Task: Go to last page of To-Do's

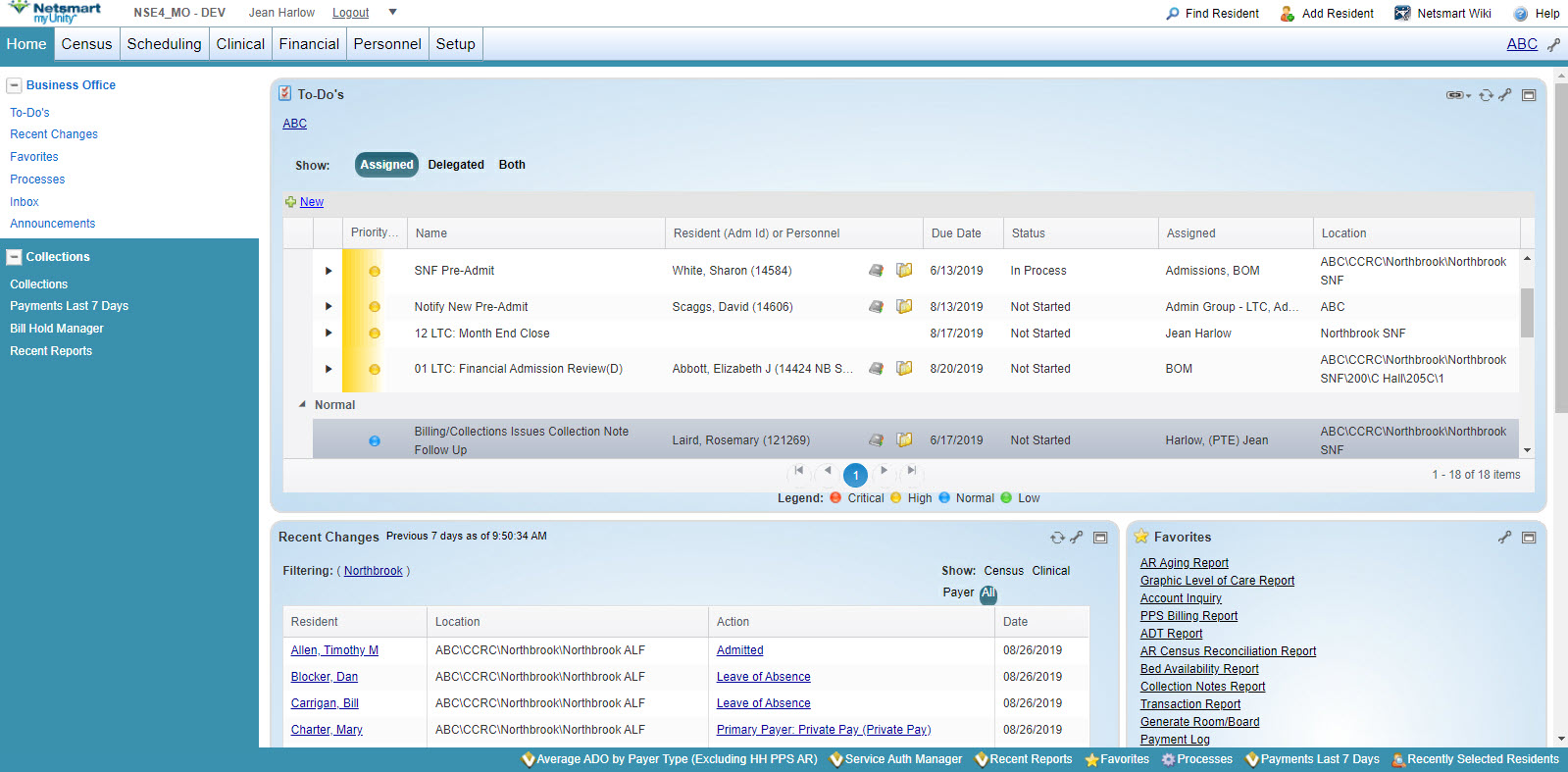Action: click(912, 473)
